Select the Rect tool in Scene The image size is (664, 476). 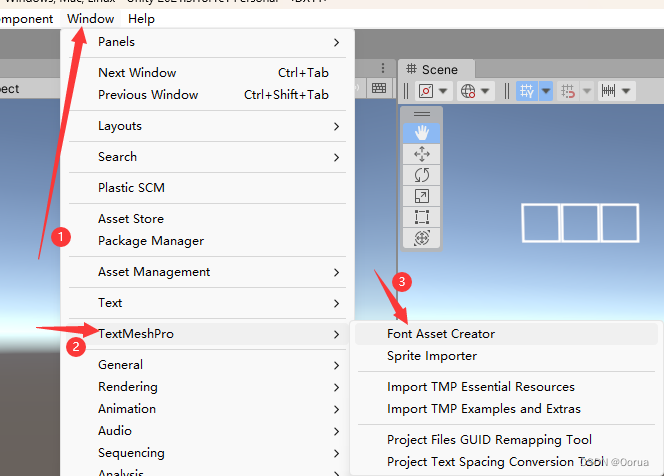[x=422, y=217]
